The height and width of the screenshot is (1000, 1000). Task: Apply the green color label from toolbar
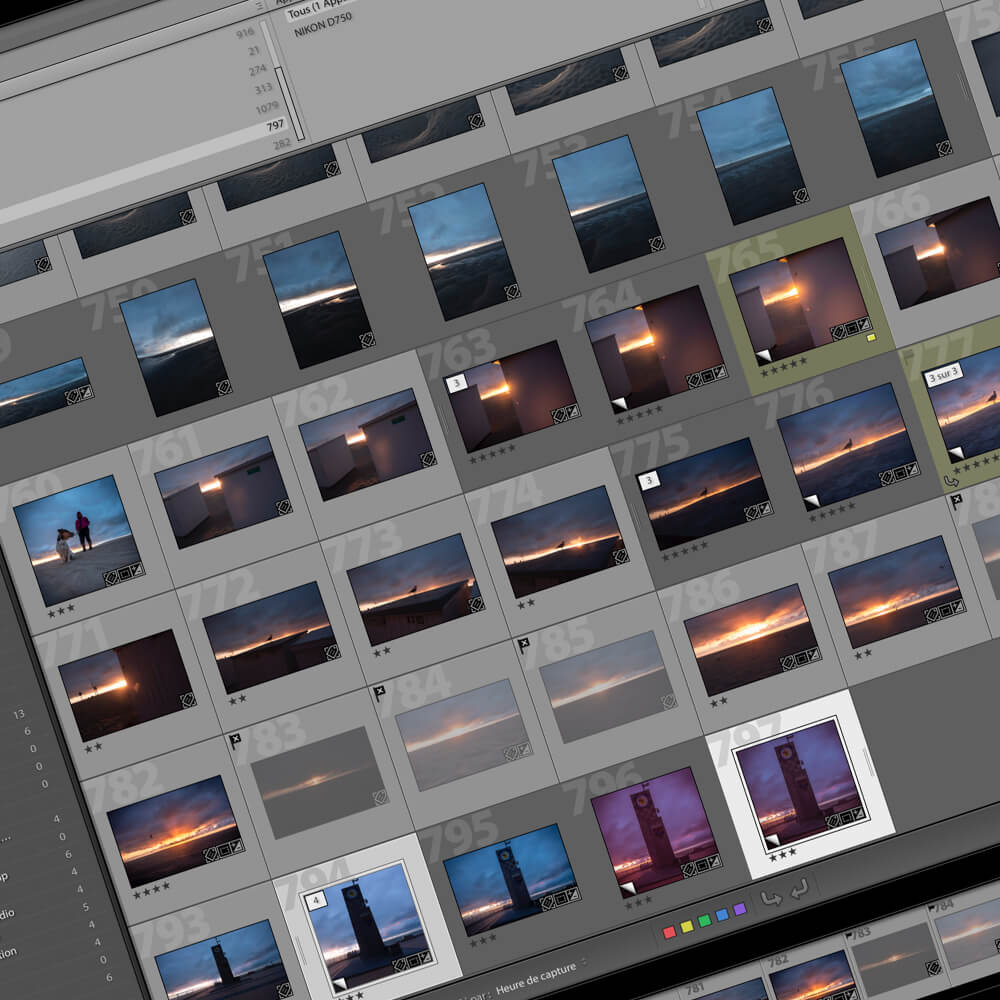[x=705, y=920]
